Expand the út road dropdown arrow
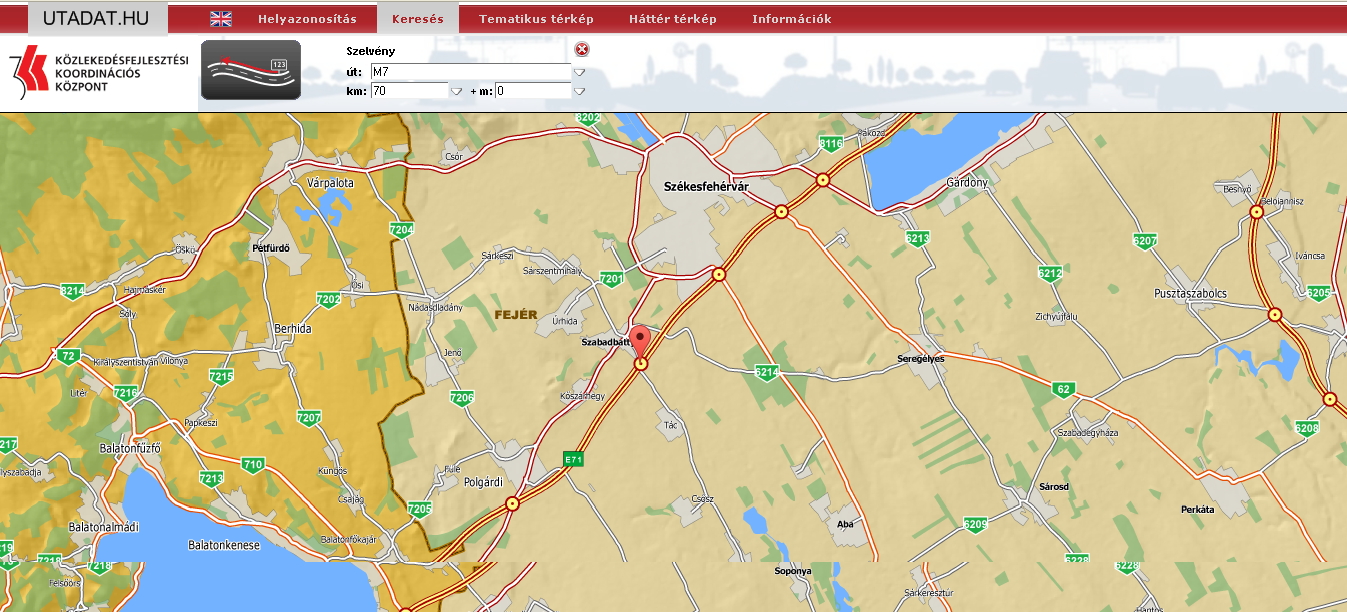 (579, 72)
